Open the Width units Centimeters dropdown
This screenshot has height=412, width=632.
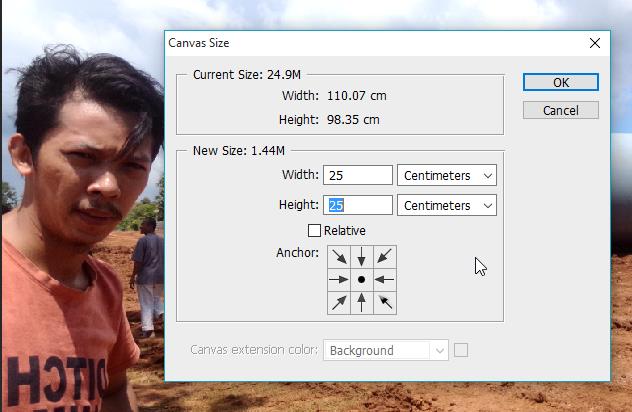tap(447, 175)
